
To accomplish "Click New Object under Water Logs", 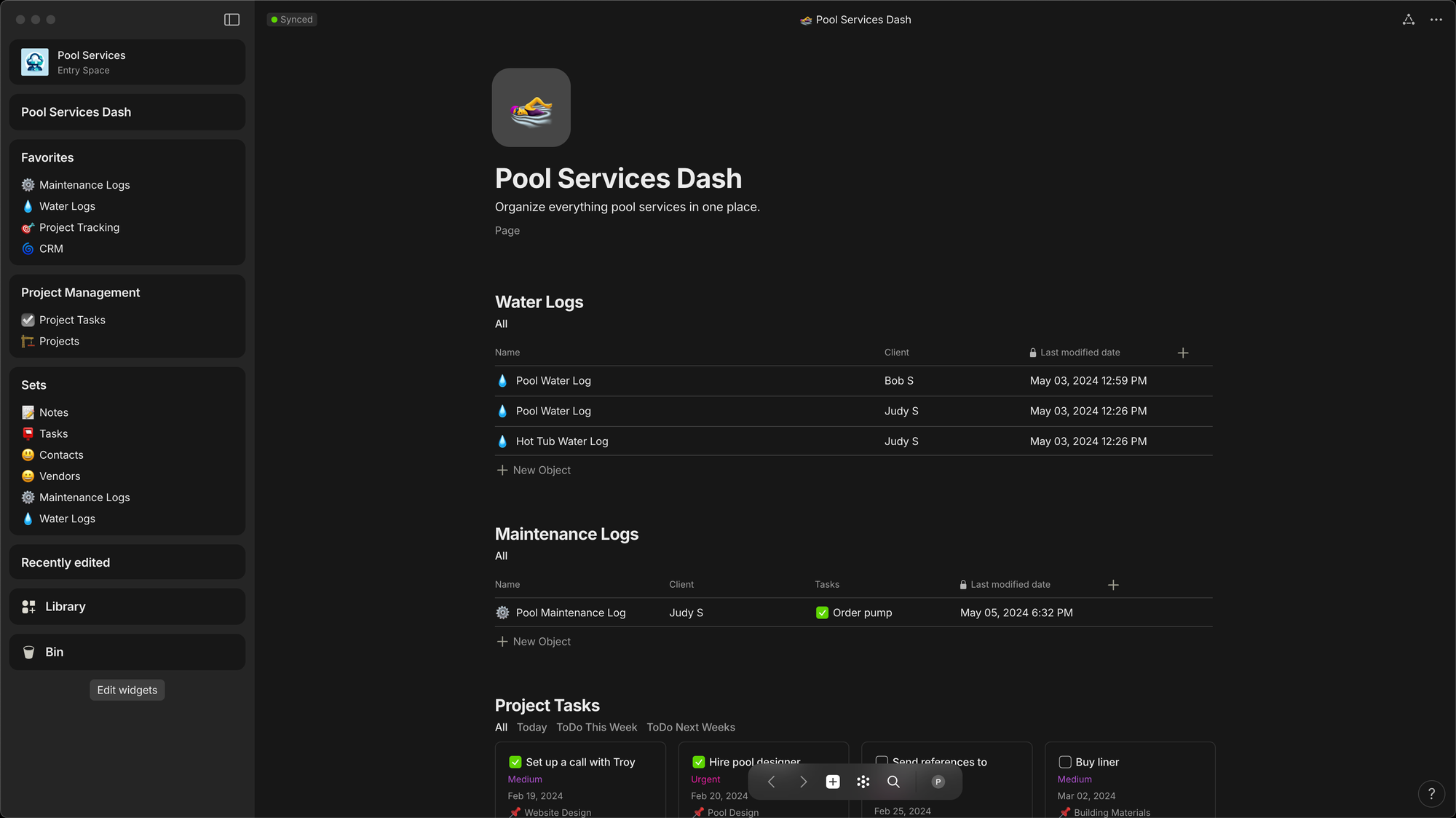I will (534, 470).
